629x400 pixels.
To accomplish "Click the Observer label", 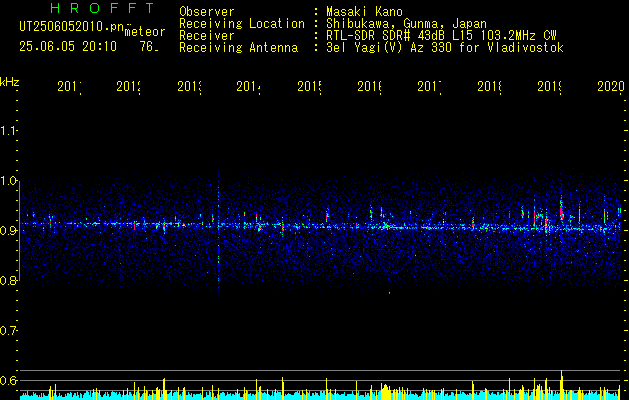I will pyautogui.click(x=207, y=12).
